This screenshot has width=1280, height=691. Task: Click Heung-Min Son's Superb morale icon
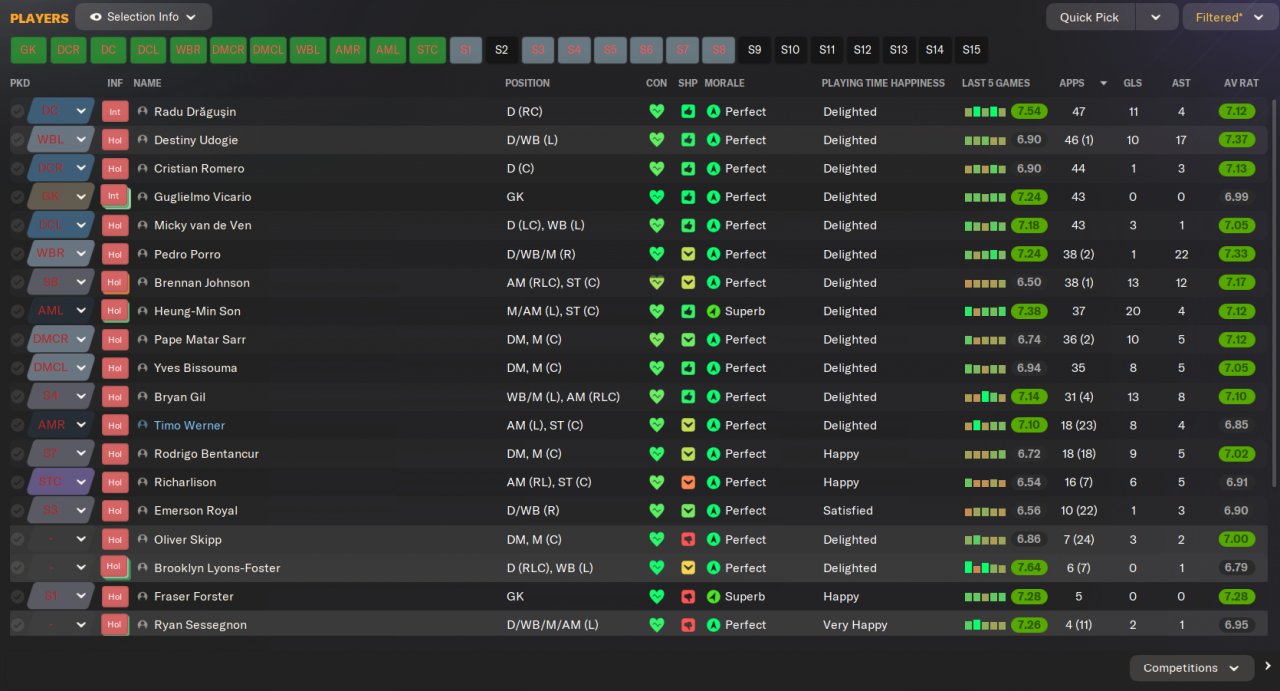point(713,311)
